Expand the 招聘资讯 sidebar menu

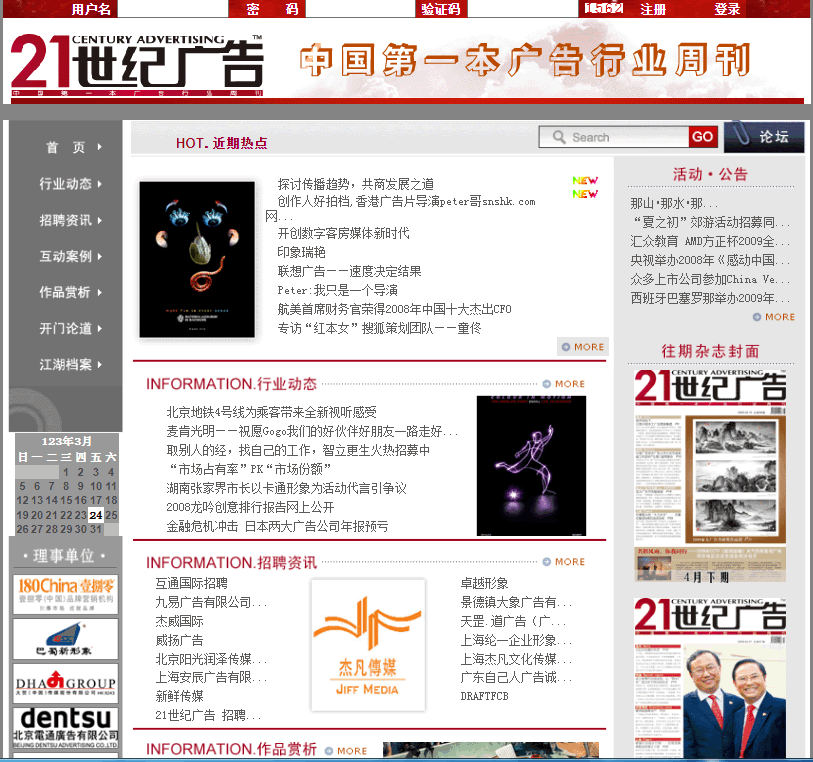tap(72, 220)
